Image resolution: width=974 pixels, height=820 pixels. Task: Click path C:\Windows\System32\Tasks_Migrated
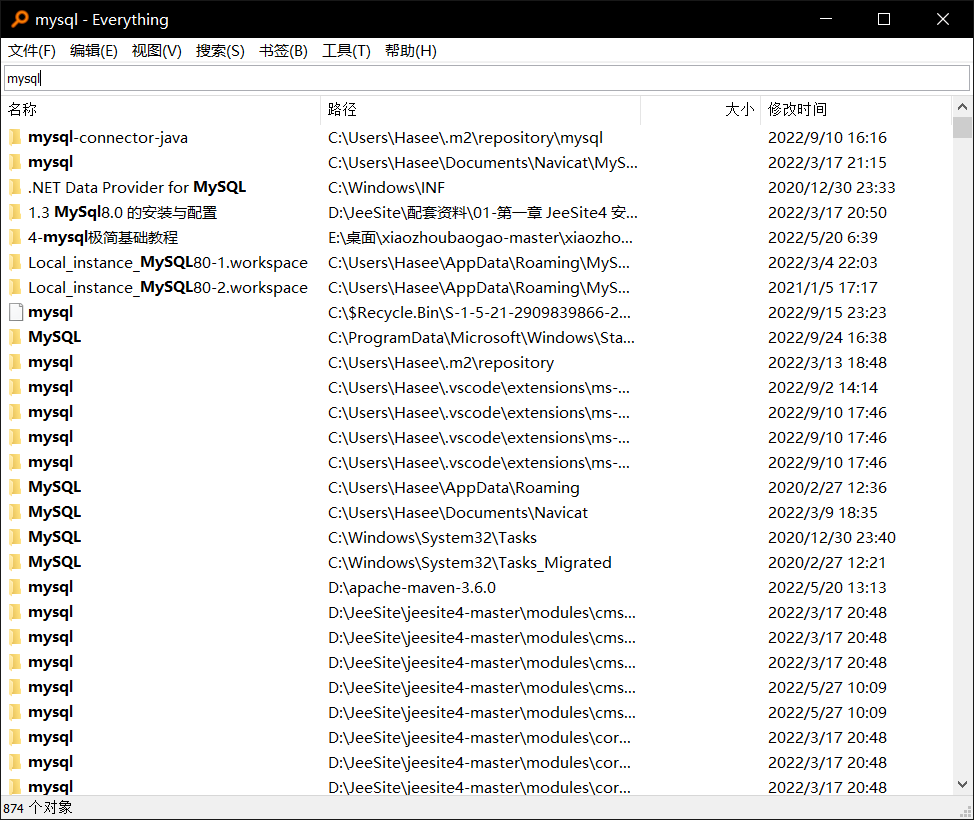pyautogui.click(x=470, y=563)
